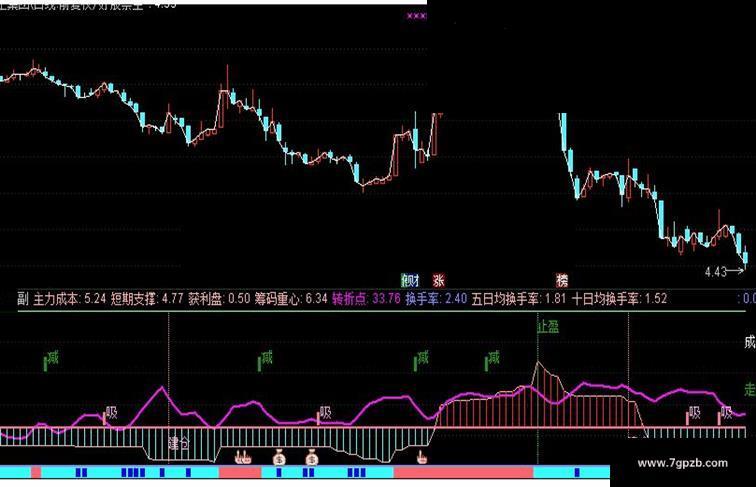
Task: Click the money bag icon nearest the double-hand icon
Action: pos(279,457)
